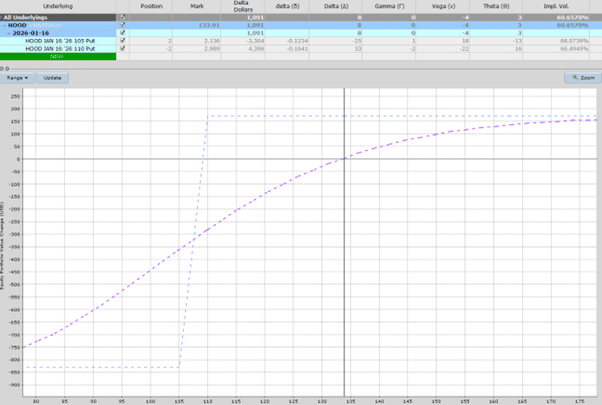The height and width of the screenshot is (405, 602).
Task: Open the Range dropdown
Action: click(17, 77)
